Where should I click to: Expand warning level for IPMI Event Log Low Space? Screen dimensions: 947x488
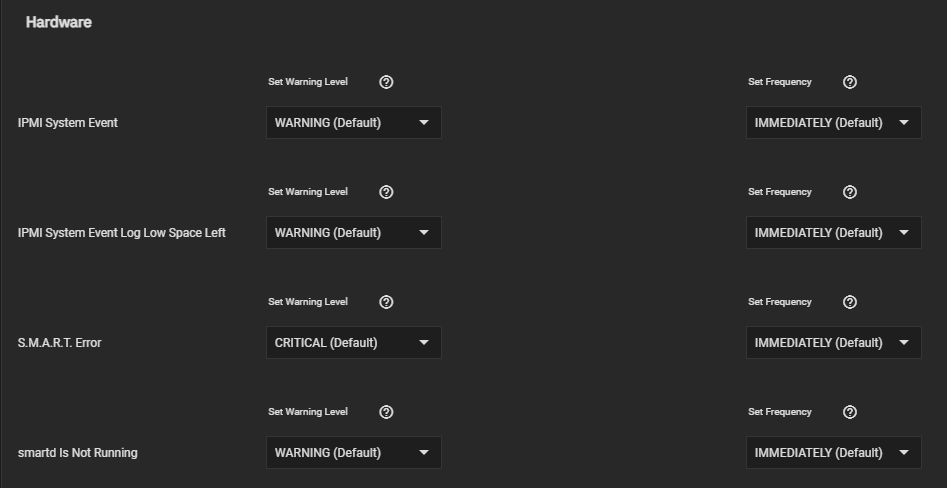353,233
